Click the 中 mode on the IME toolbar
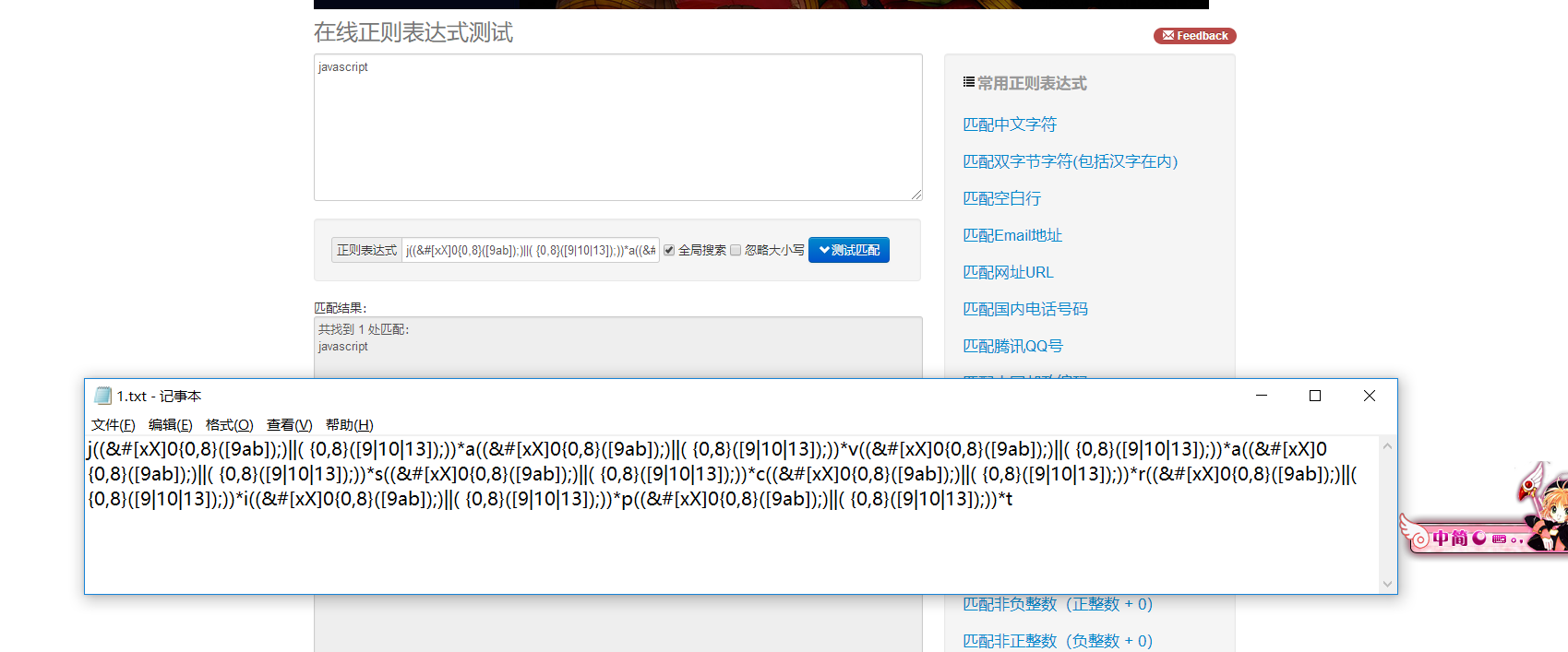The width and height of the screenshot is (1568, 652). 1441,539
